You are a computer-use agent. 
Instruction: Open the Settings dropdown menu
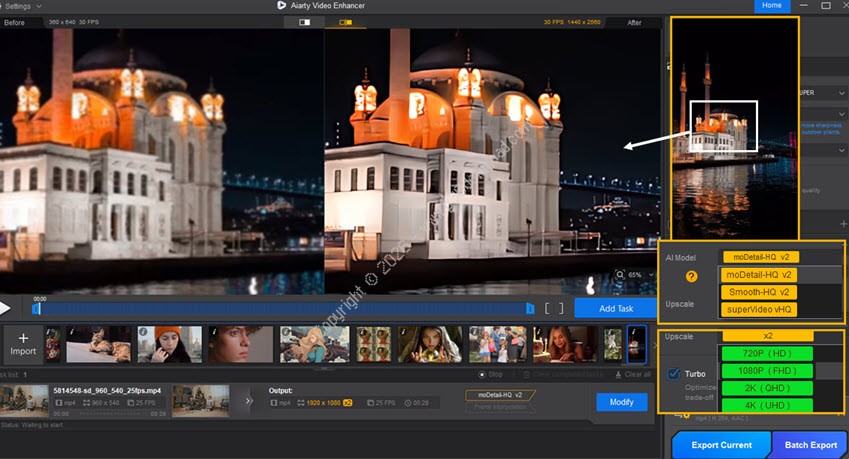click(x=26, y=6)
